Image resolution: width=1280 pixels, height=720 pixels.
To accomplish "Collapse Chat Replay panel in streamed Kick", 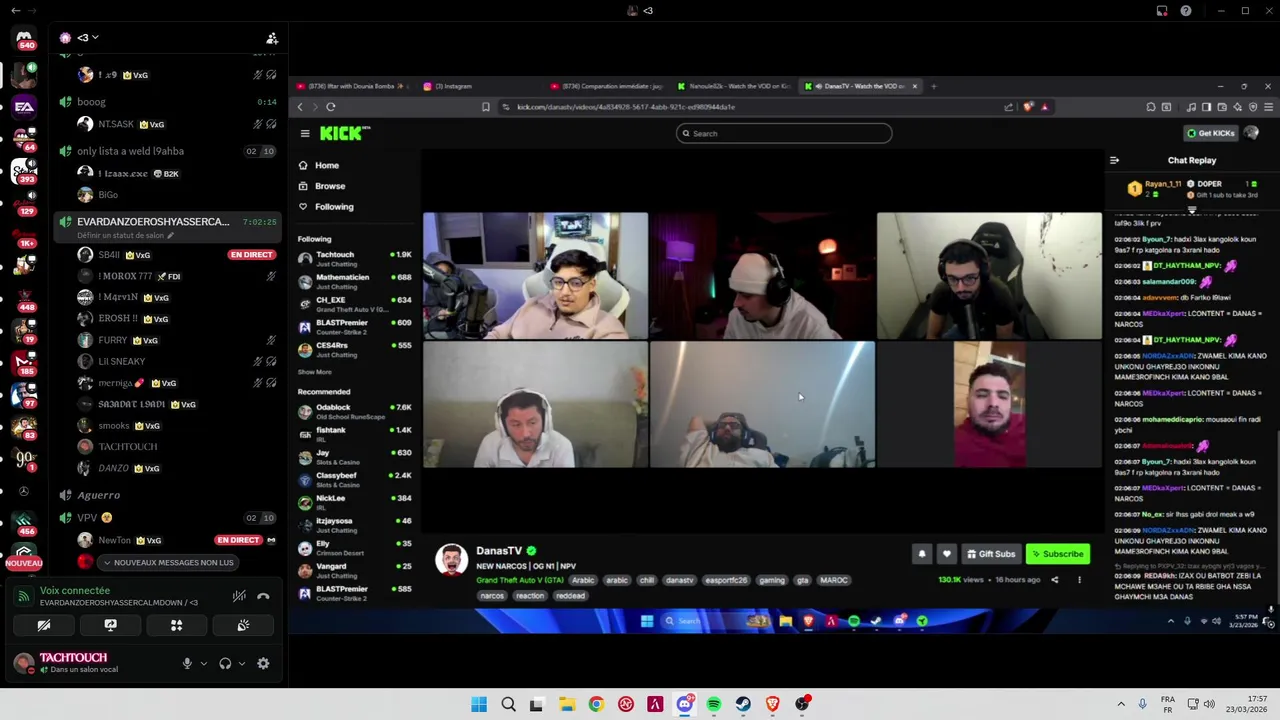I will point(1114,160).
